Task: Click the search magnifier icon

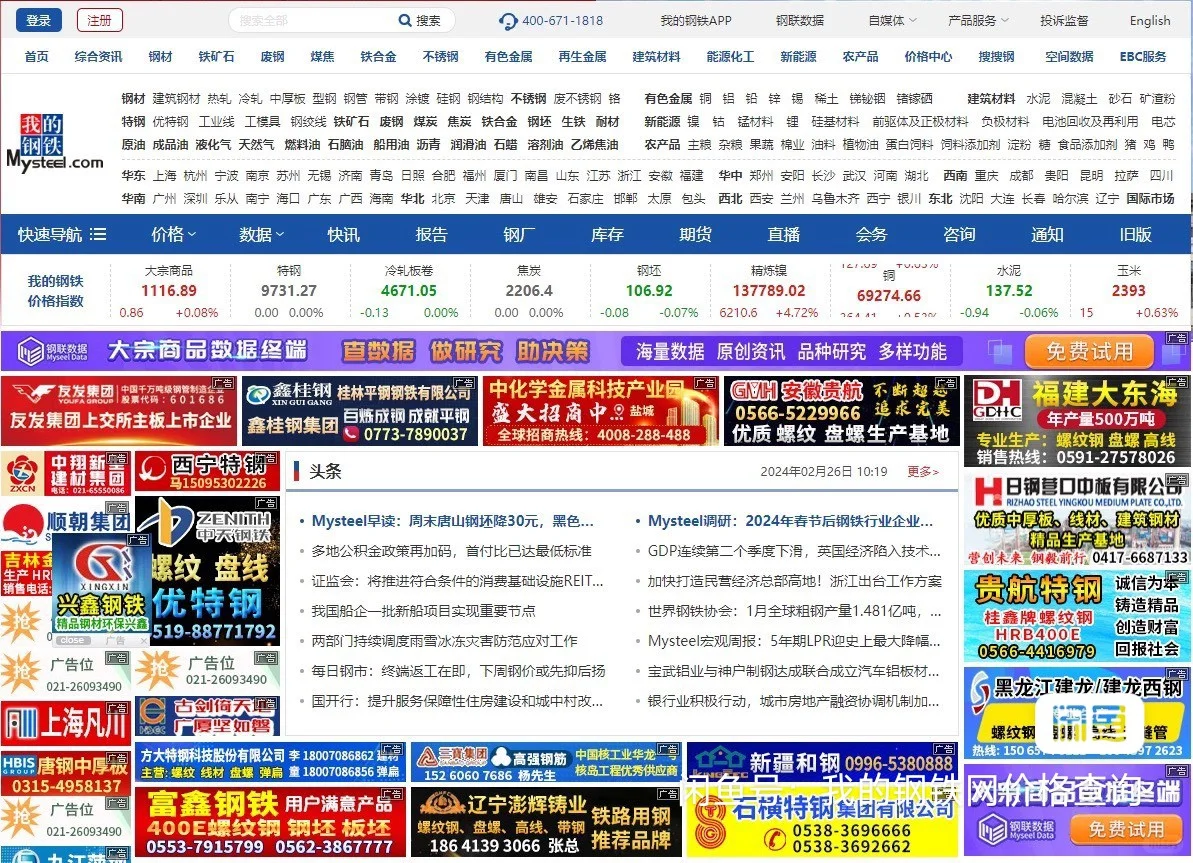Action: coord(404,20)
